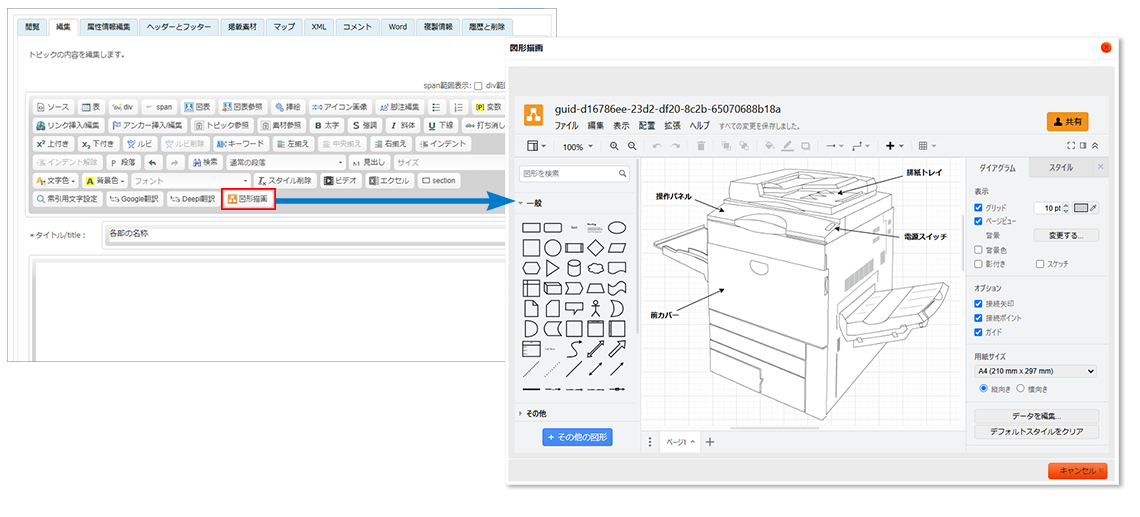Image resolution: width=1140 pixels, height=517 pixels.
Task: Insert a table with the 表 button
Action: pyautogui.click(x=91, y=106)
